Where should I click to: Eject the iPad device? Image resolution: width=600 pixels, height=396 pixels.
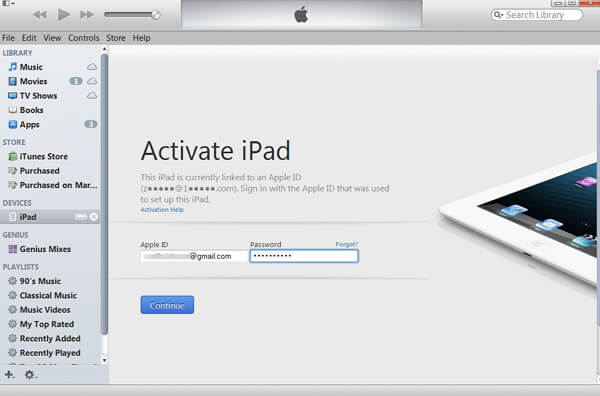click(93, 217)
